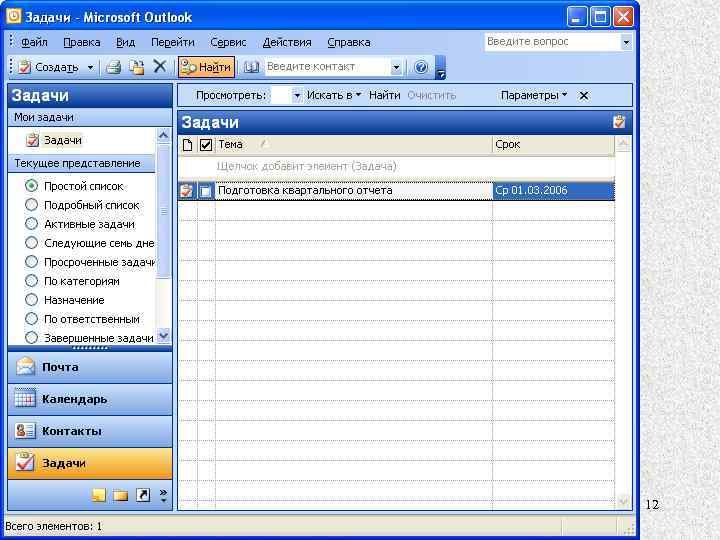This screenshot has width=720, height=540.
Task: Switch to Контакты pane
Action: [90, 431]
